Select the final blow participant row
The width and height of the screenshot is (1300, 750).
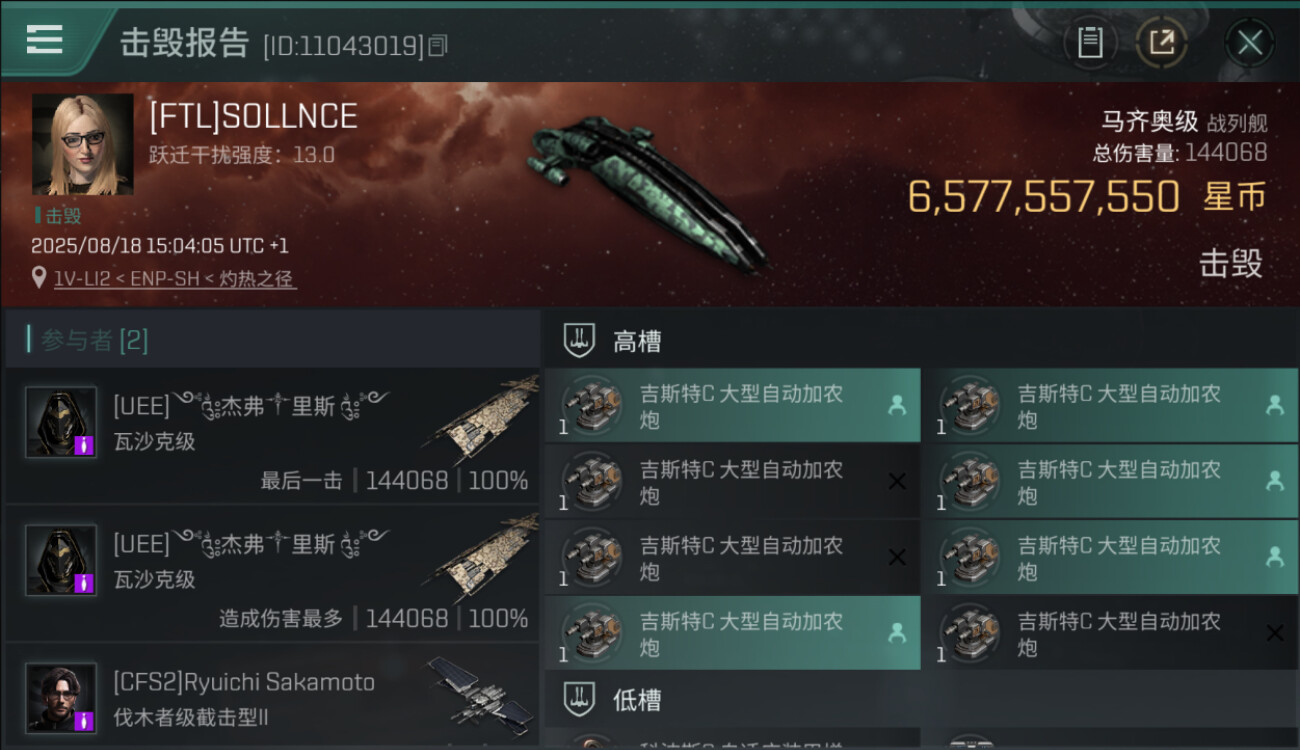click(x=272, y=435)
